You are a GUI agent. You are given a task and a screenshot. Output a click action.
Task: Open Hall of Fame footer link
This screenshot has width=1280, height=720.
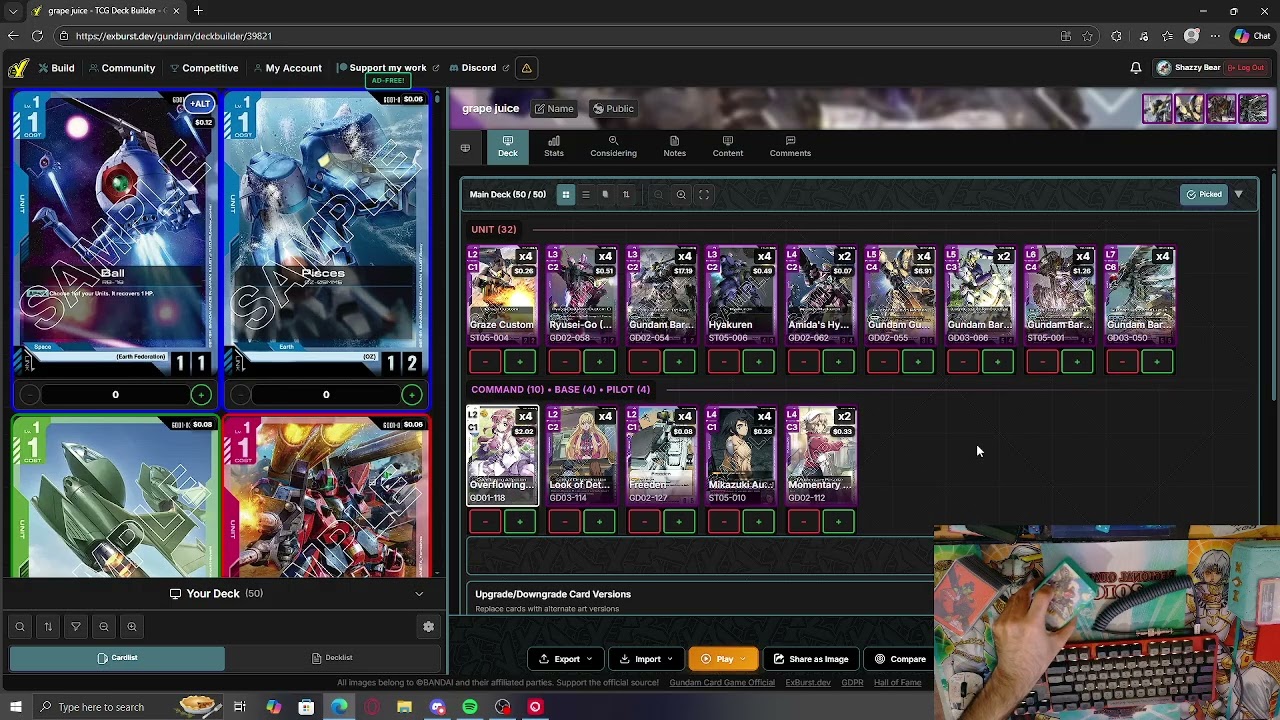pyautogui.click(x=897, y=683)
